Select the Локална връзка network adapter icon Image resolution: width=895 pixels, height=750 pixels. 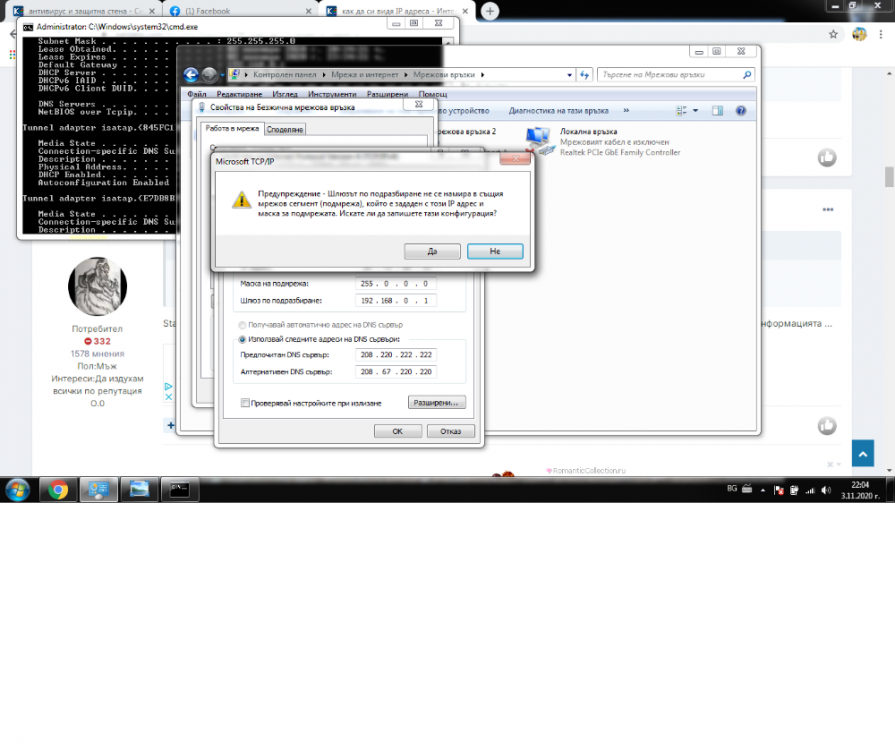click(539, 142)
